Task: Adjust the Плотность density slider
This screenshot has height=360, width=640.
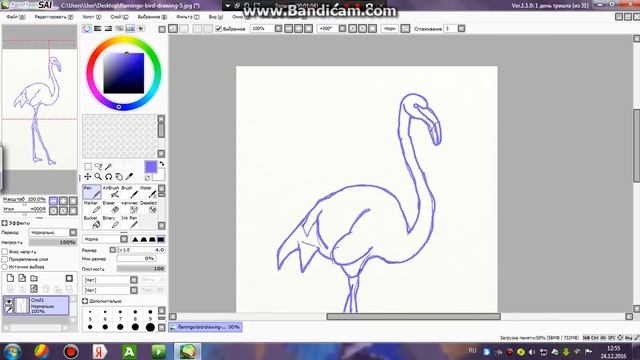Action: tap(141, 269)
